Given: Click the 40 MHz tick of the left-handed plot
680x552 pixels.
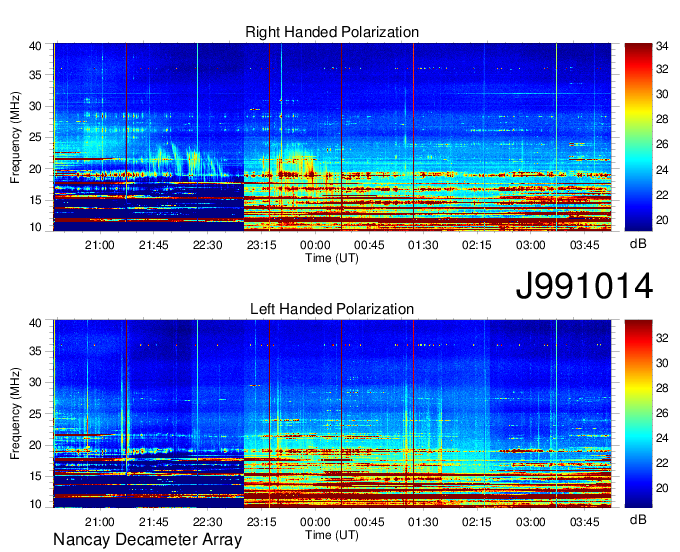Looking at the screenshot, I should (x=35, y=323).
